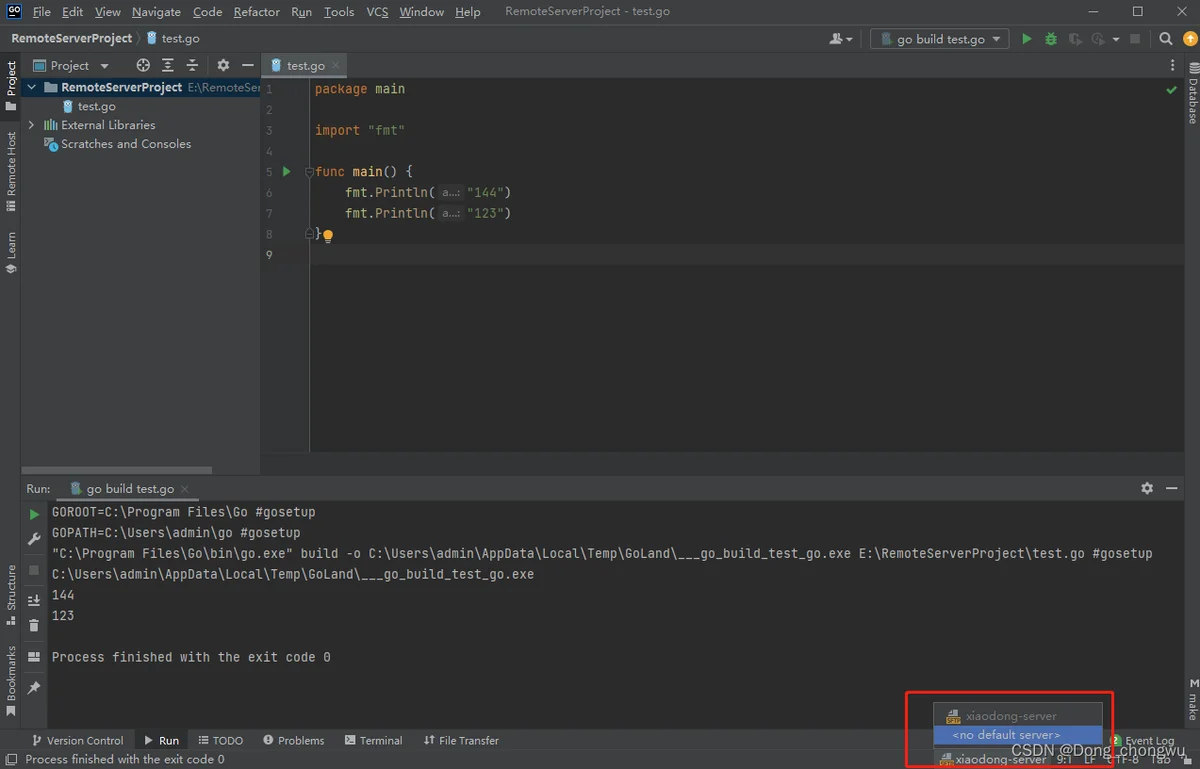Expand the External Libraries node
The image size is (1200, 769).
pos(32,125)
